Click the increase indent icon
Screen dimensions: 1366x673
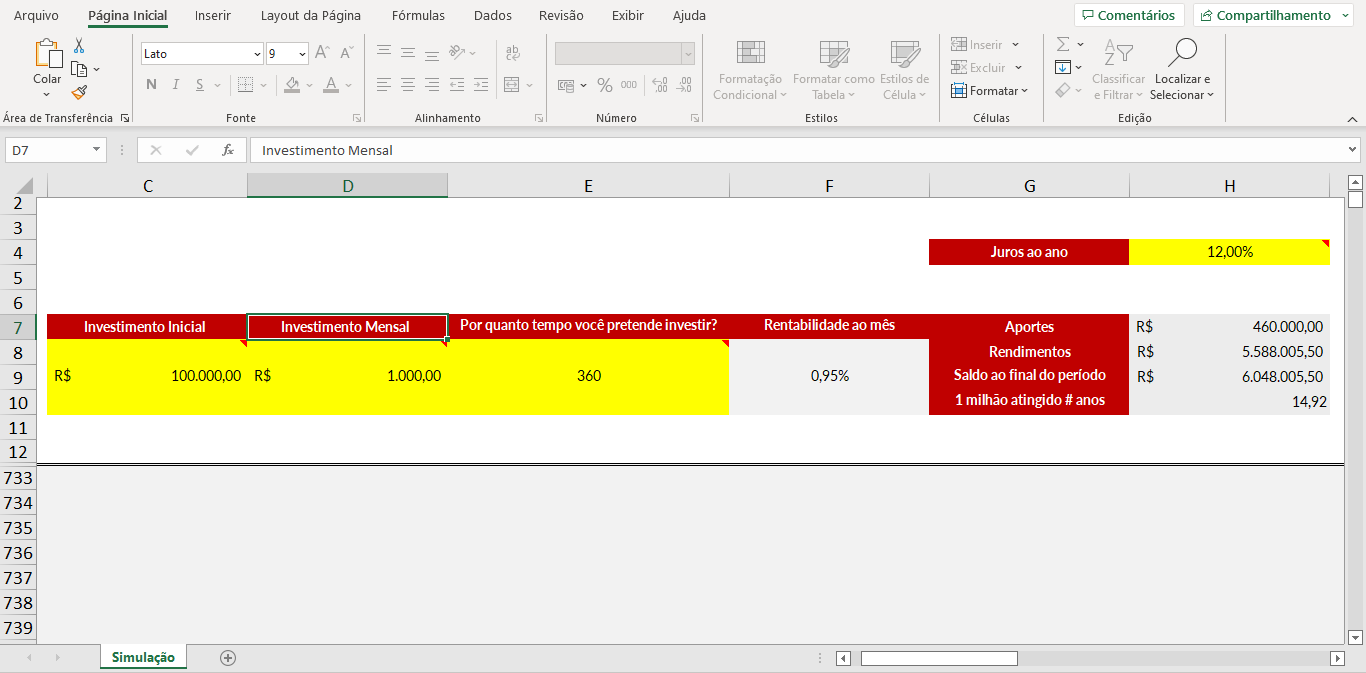[x=481, y=85]
